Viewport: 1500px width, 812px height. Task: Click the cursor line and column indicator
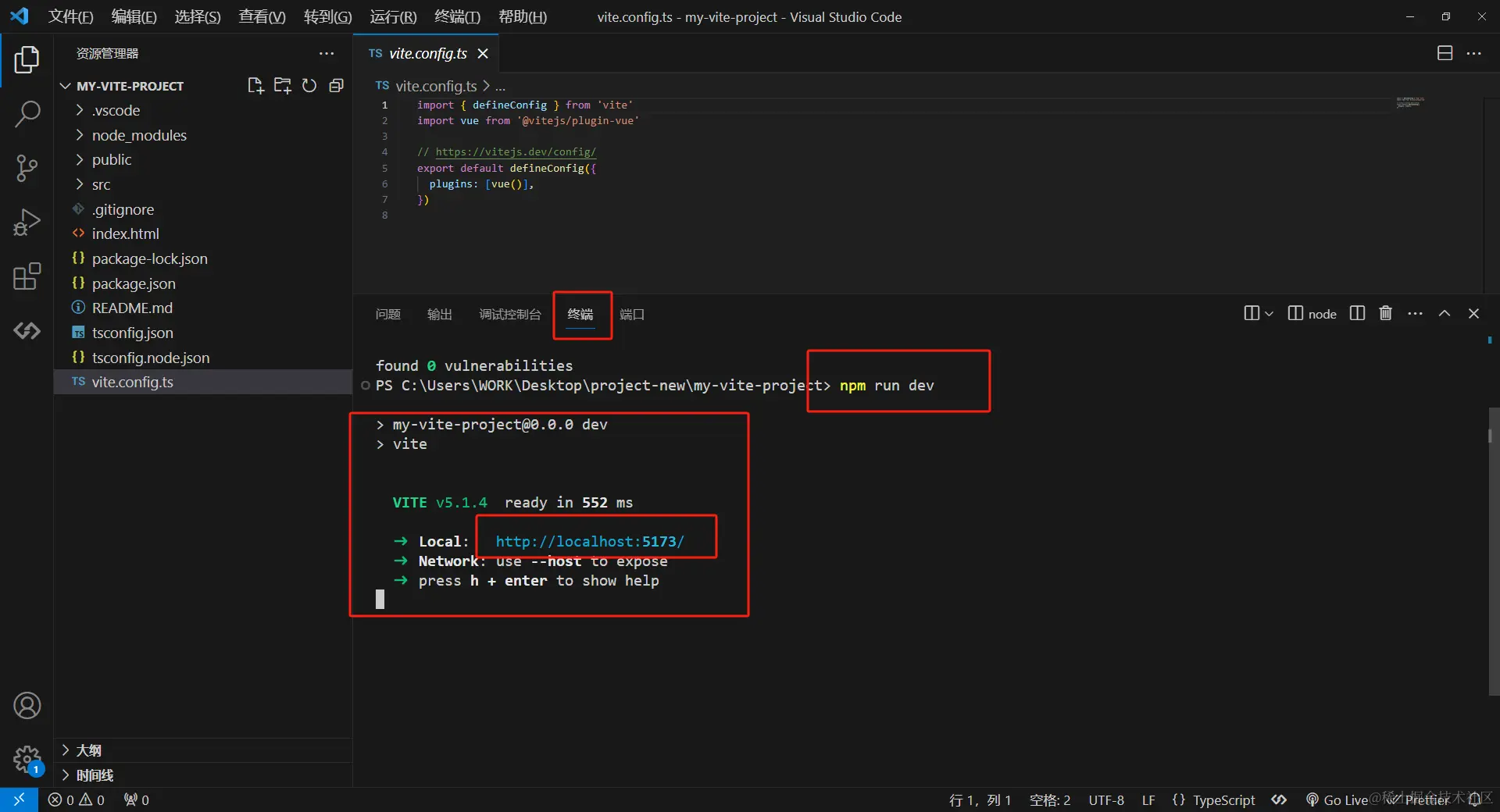980,800
